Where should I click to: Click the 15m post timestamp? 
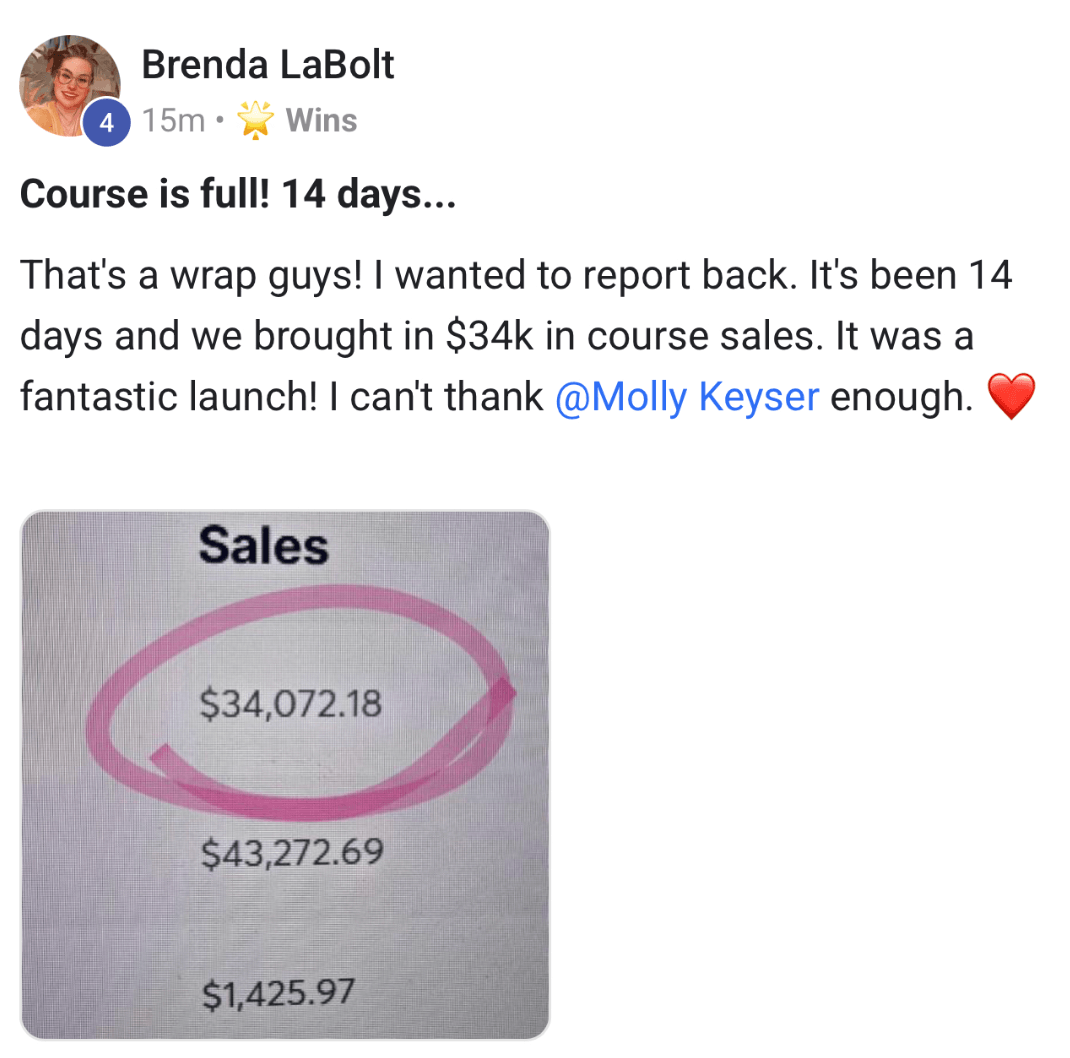point(173,121)
